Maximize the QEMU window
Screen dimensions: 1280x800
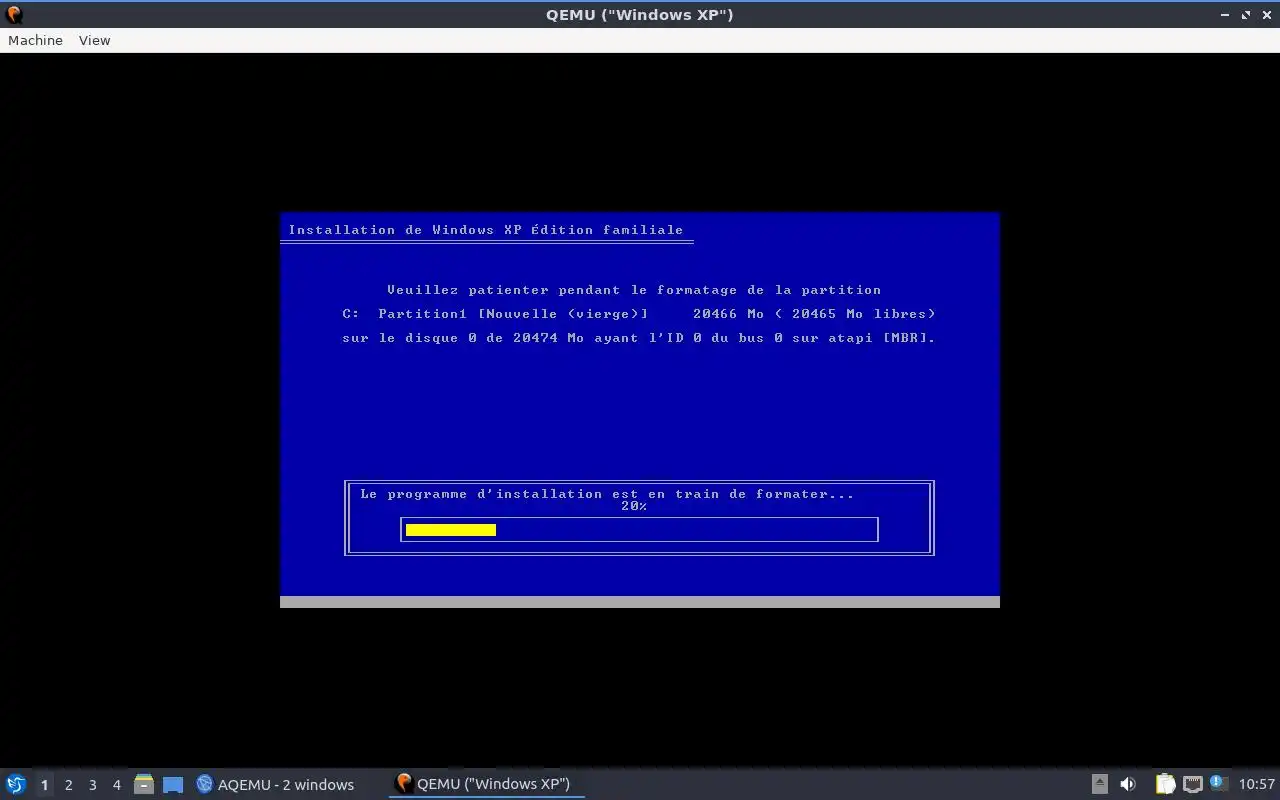pos(1246,15)
